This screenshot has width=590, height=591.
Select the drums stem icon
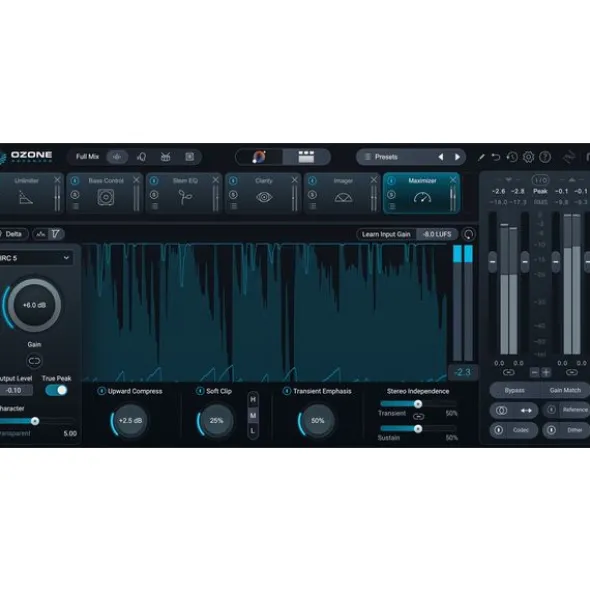tap(166, 157)
